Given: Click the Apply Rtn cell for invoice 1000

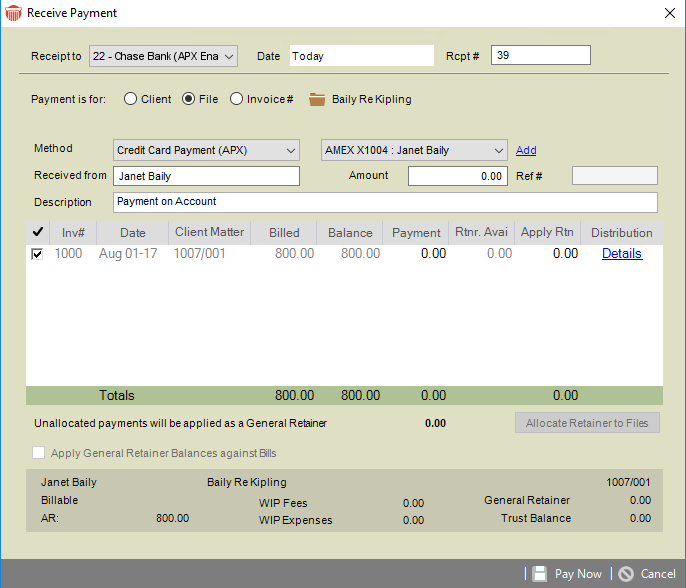Looking at the screenshot, I should (565, 253).
